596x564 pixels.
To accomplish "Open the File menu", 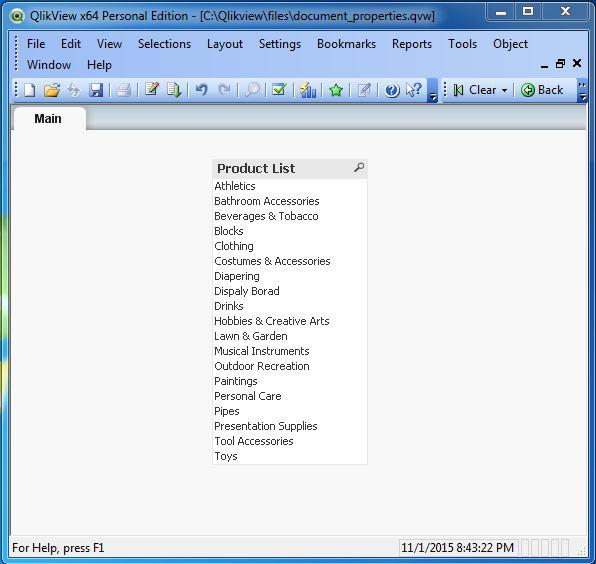I will (x=36, y=44).
